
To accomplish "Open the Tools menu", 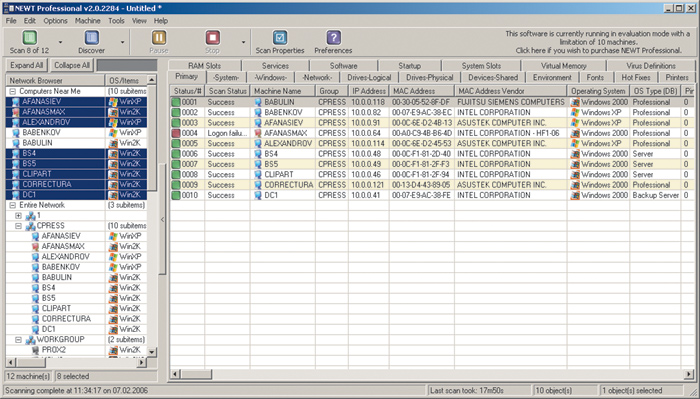I will click(x=116, y=21).
